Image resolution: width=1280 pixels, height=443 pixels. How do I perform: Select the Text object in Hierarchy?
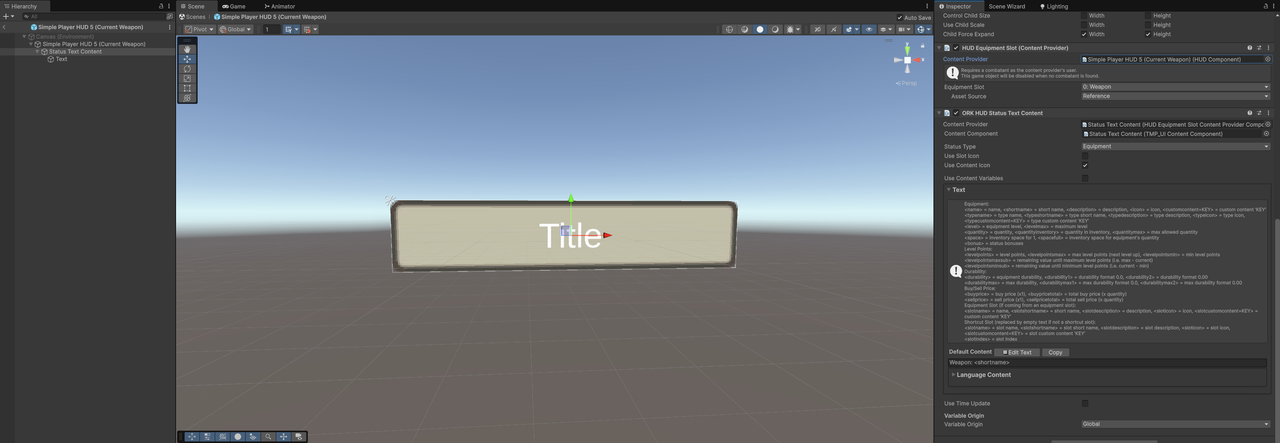(x=62, y=59)
